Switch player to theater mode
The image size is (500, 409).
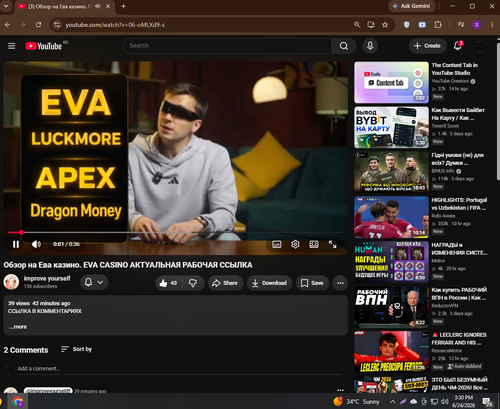(314, 244)
